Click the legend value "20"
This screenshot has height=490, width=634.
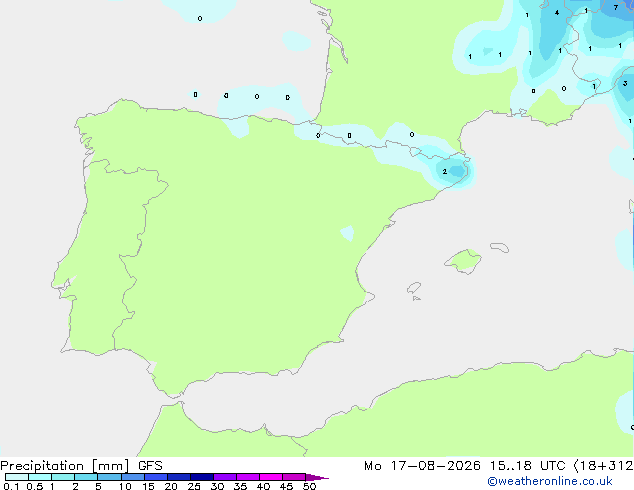click(171, 486)
